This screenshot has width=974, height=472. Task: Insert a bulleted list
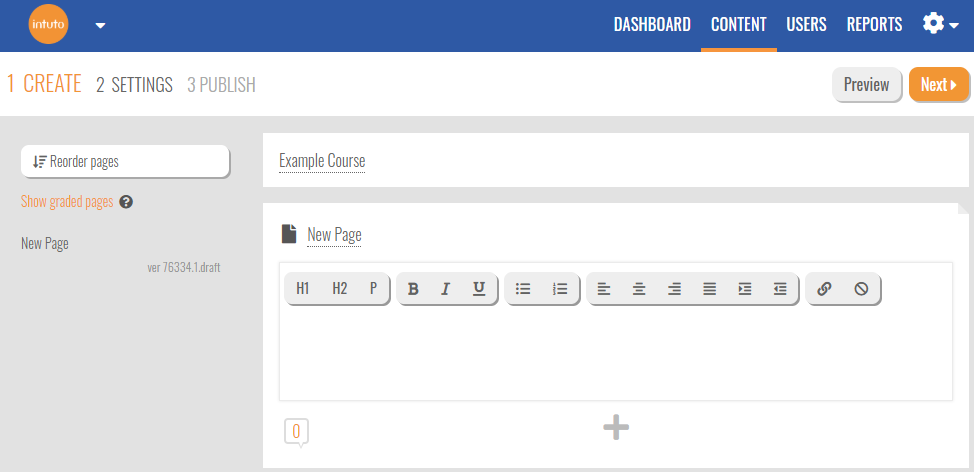(x=523, y=289)
